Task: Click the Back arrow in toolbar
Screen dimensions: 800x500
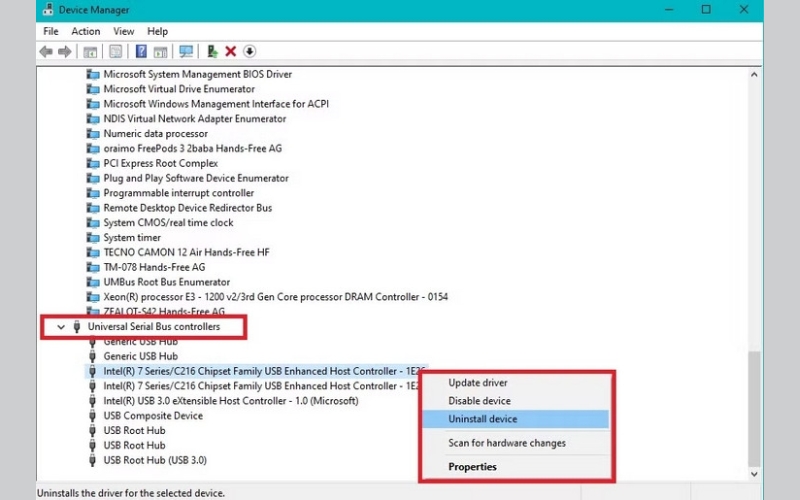Action: [x=46, y=52]
